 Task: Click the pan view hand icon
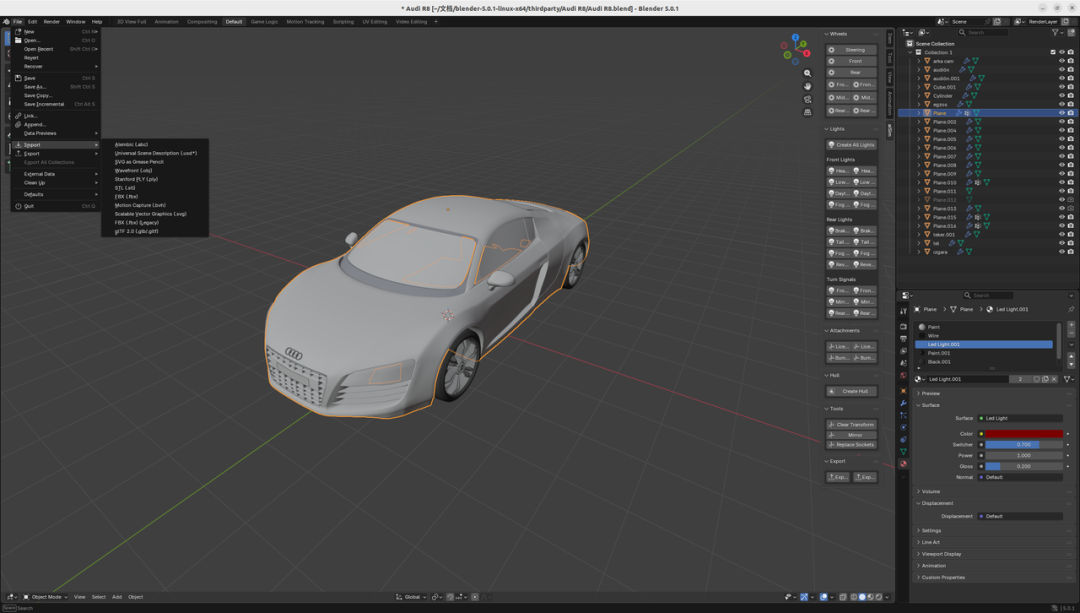tap(807, 86)
